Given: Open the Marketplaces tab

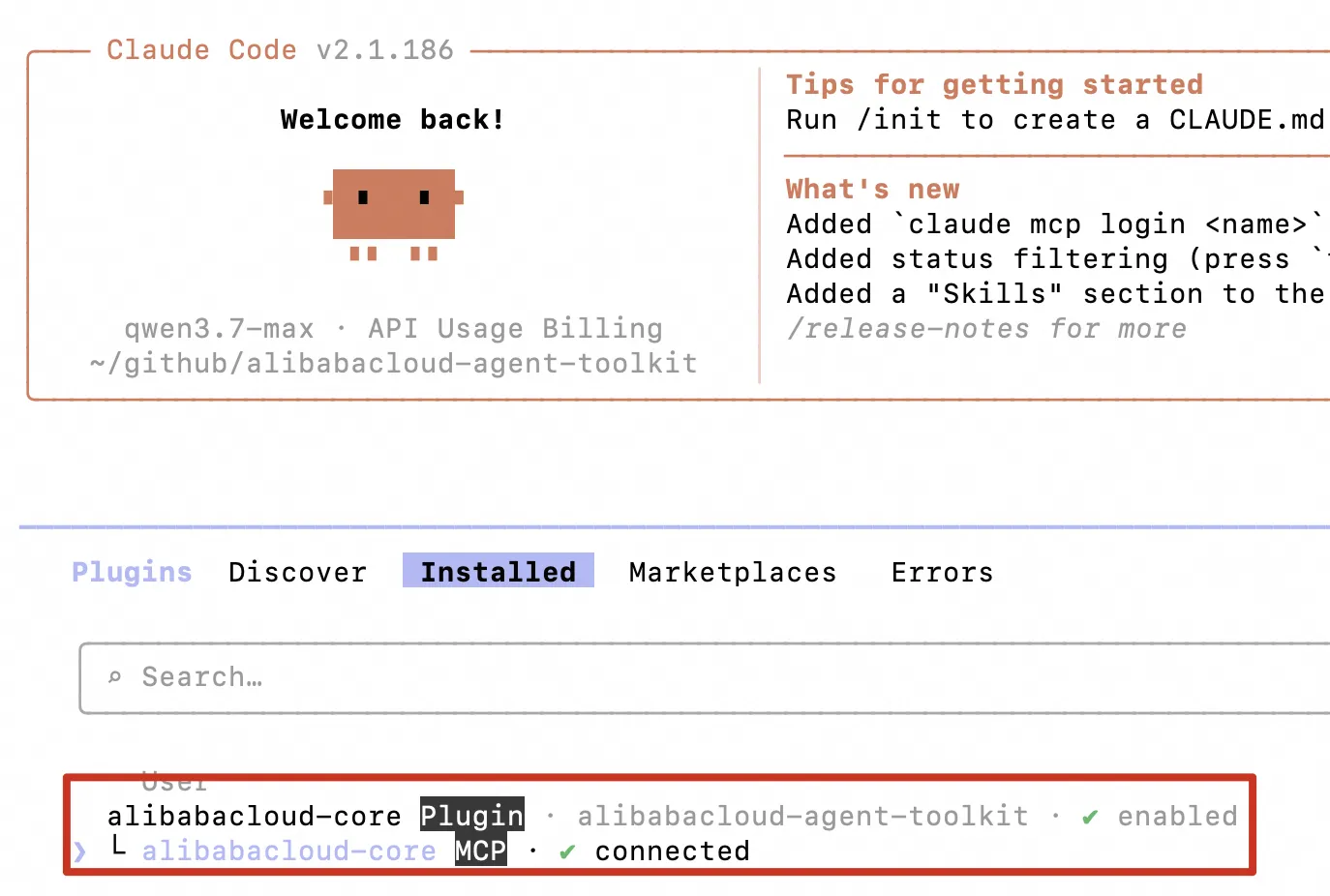Looking at the screenshot, I should click(x=733, y=572).
